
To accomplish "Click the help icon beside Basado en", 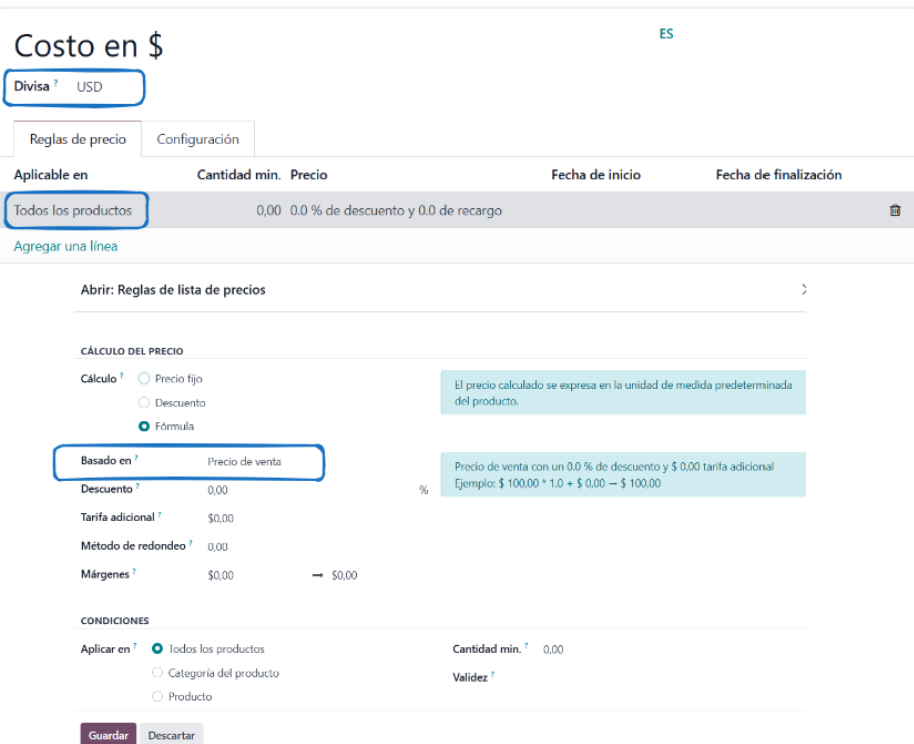I will (136, 459).
